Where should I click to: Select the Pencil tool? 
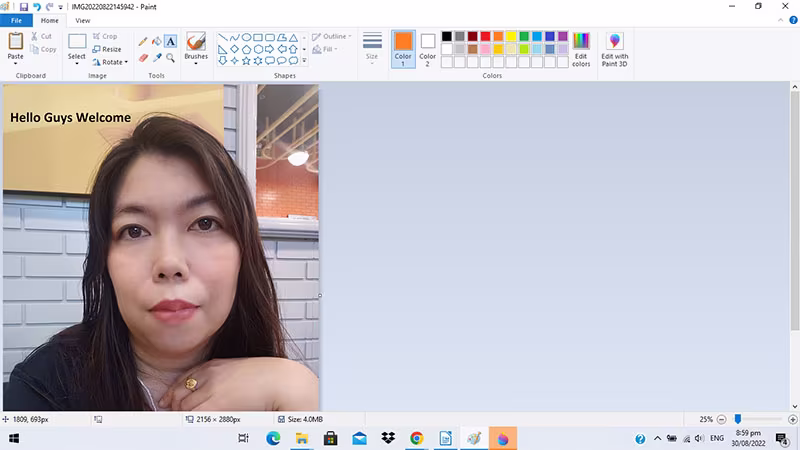[x=143, y=41]
